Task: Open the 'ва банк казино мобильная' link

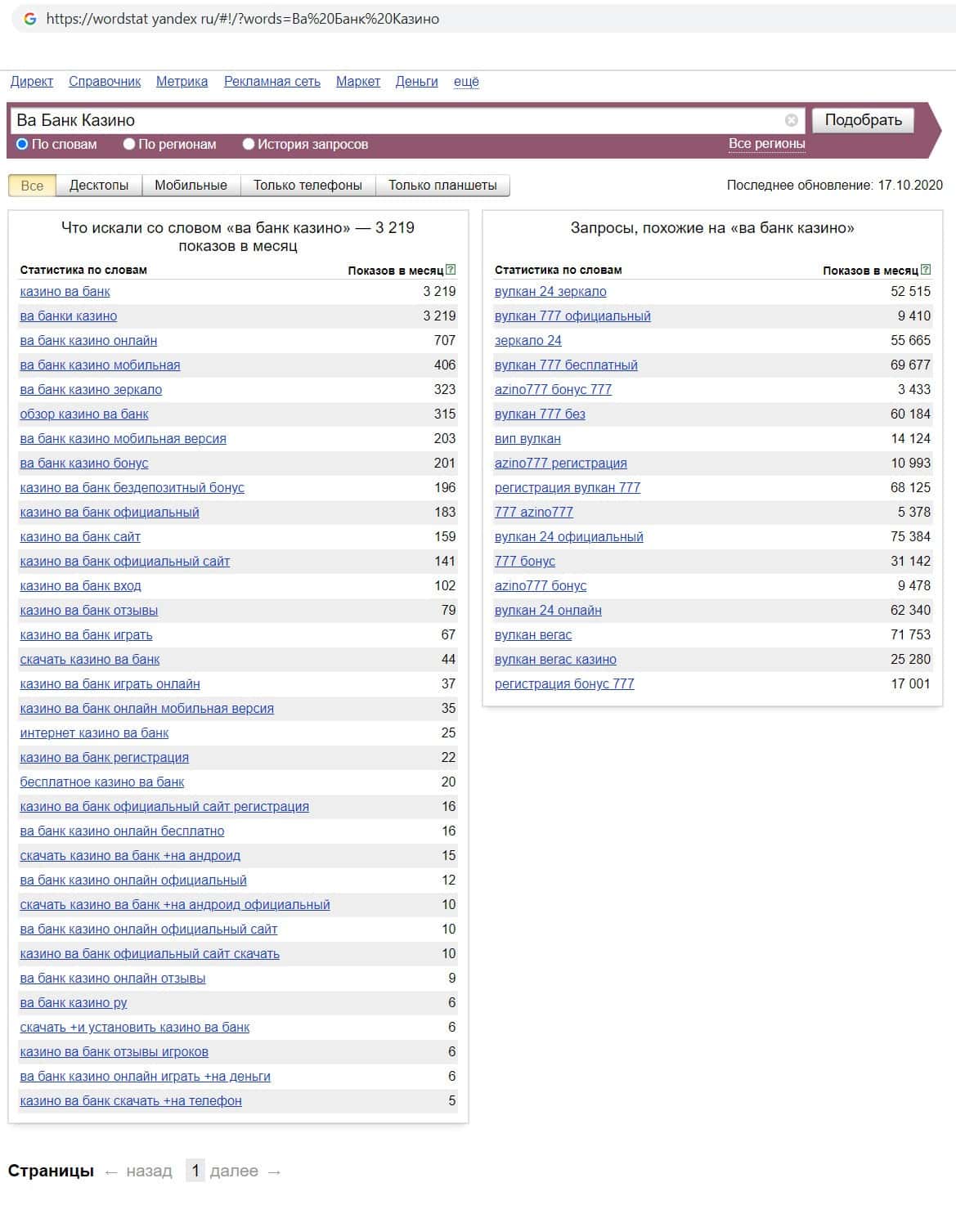Action: click(x=100, y=365)
